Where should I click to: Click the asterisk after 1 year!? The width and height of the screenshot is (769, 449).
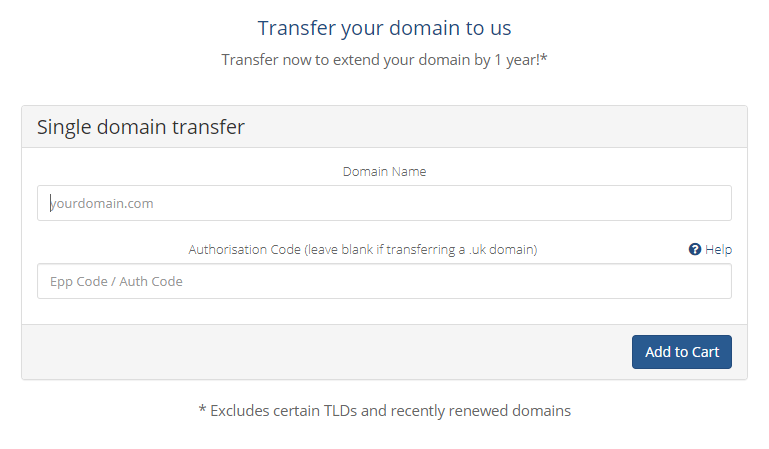coord(543,58)
